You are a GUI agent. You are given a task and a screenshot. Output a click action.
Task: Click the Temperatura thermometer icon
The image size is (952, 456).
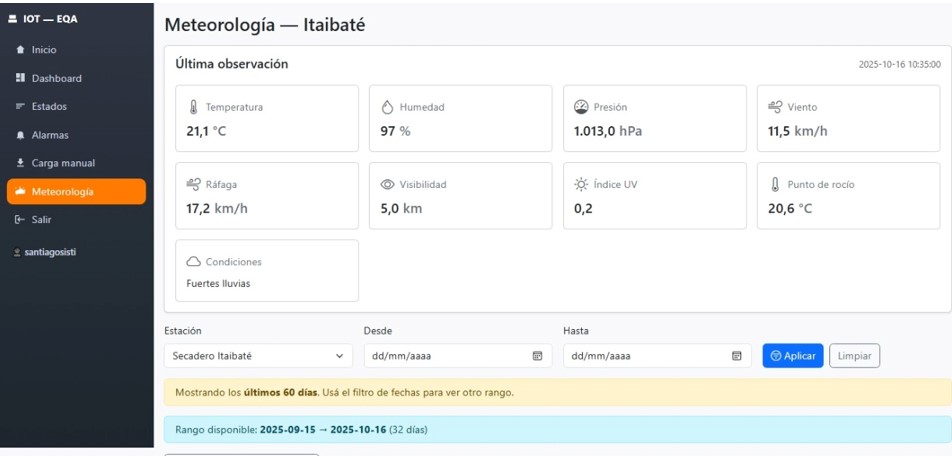pos(193,107)
